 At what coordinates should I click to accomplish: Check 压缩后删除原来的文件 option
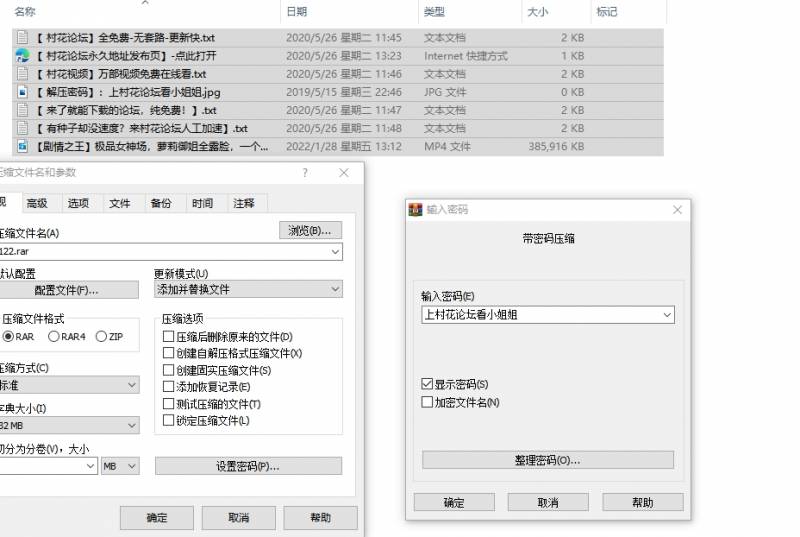[x=168, y=337]
